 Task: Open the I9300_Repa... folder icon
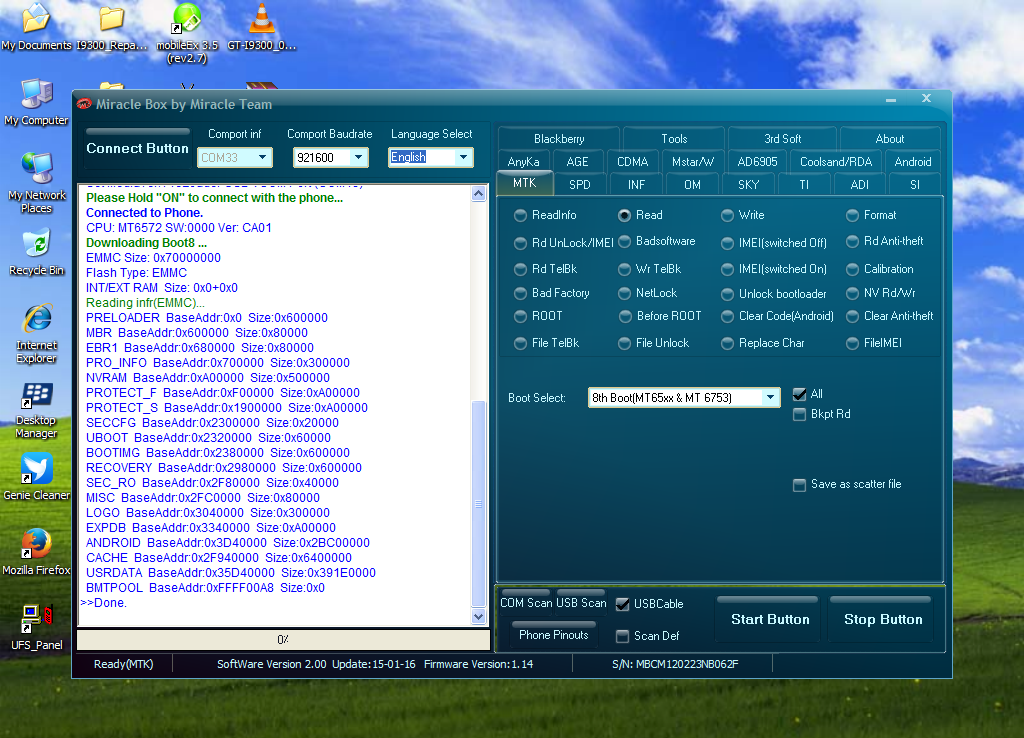pyautogui.click(x=112, y=26)
